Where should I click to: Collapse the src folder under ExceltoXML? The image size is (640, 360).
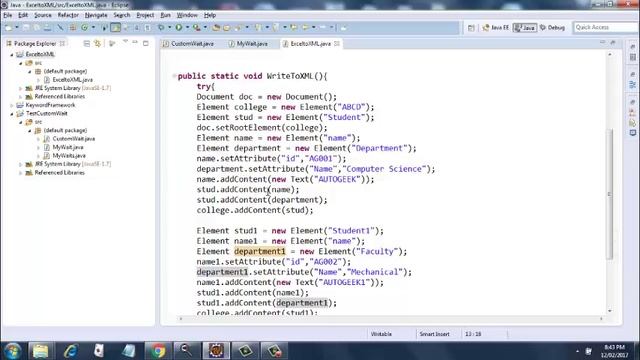[21, 63]
